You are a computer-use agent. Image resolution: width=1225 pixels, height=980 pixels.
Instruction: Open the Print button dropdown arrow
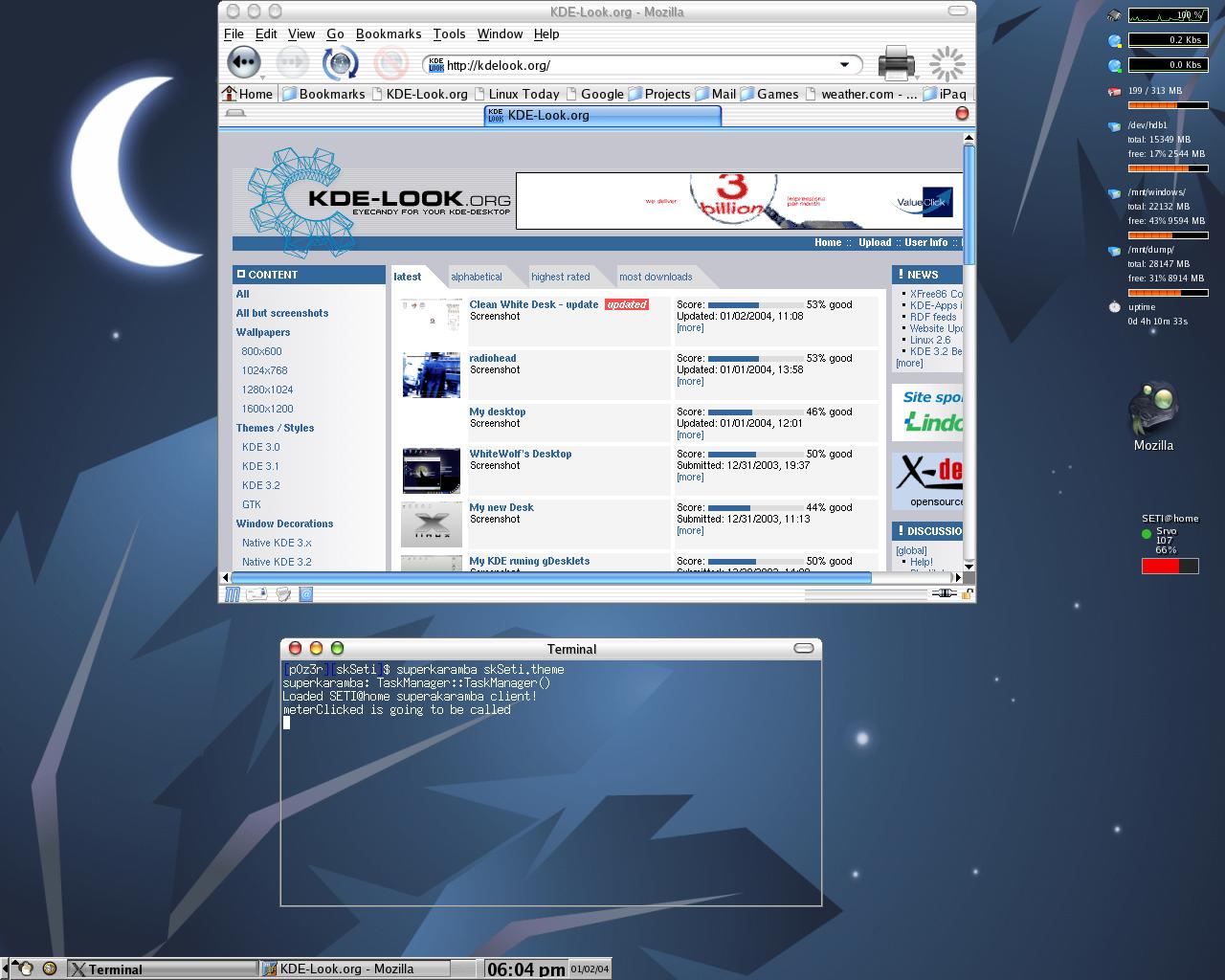click(916, 76)
